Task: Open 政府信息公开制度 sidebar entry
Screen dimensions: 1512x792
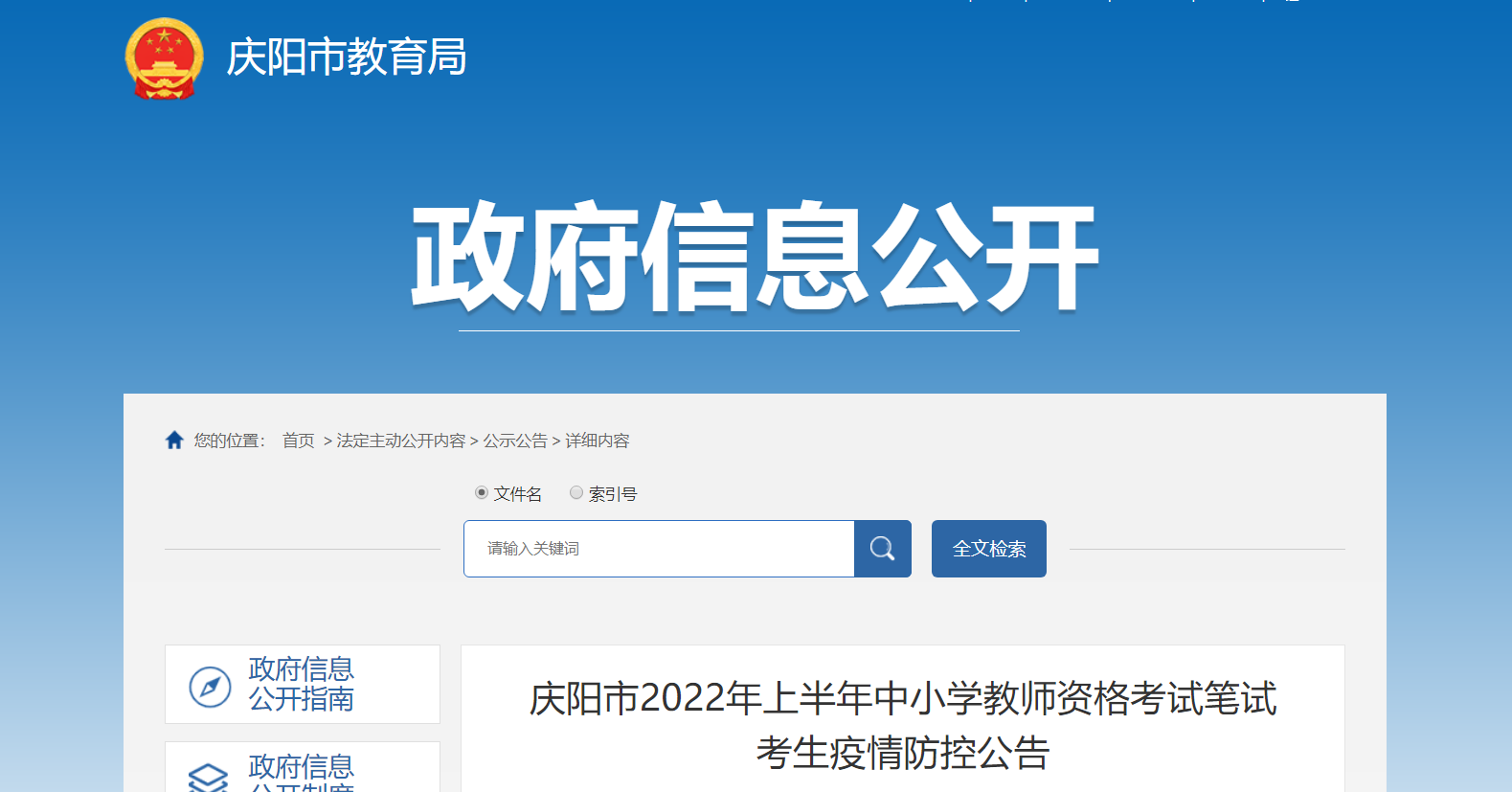Action: click(x=303, y=767)
